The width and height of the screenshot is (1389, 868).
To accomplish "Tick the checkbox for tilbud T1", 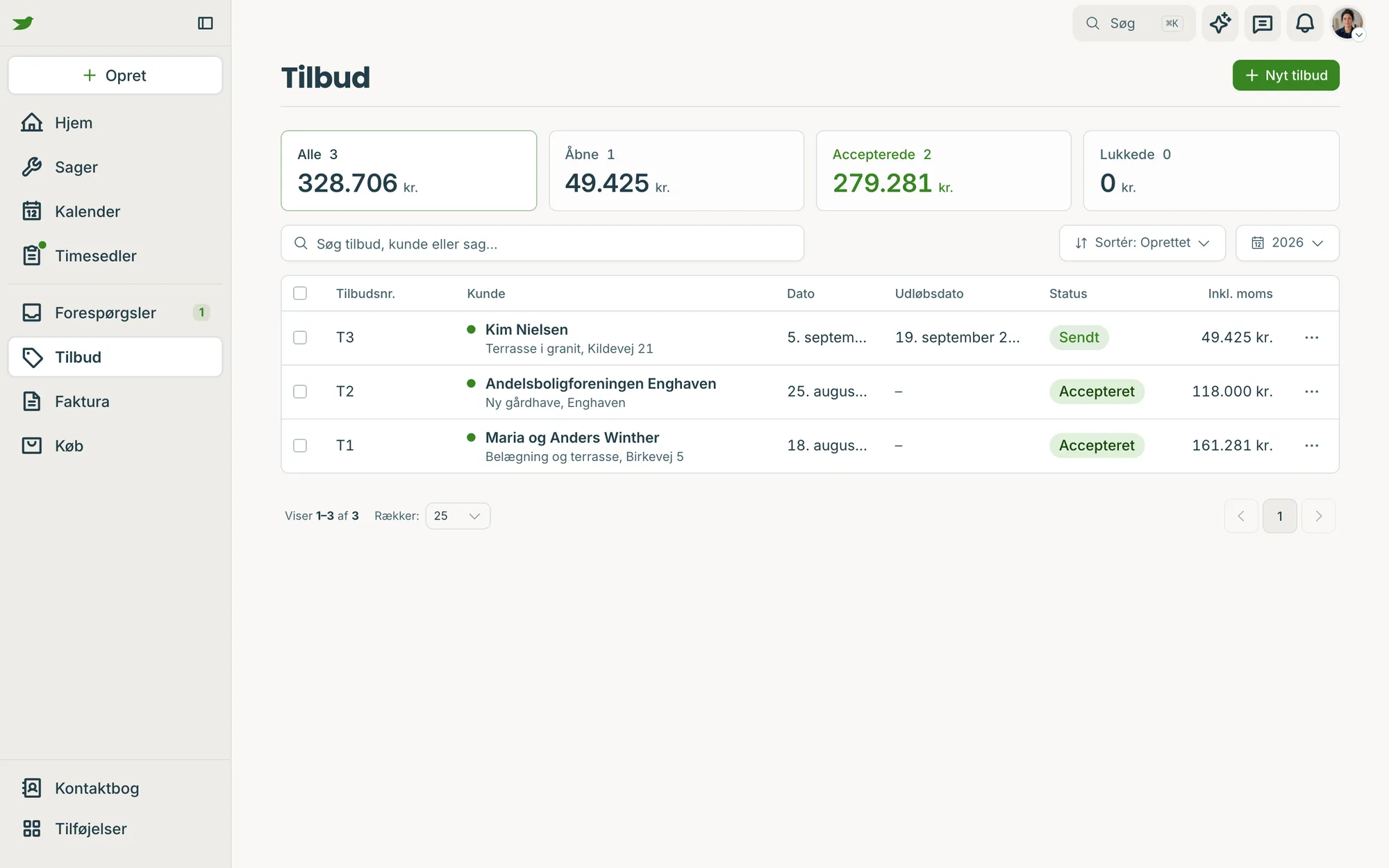I will click(300, 446).
